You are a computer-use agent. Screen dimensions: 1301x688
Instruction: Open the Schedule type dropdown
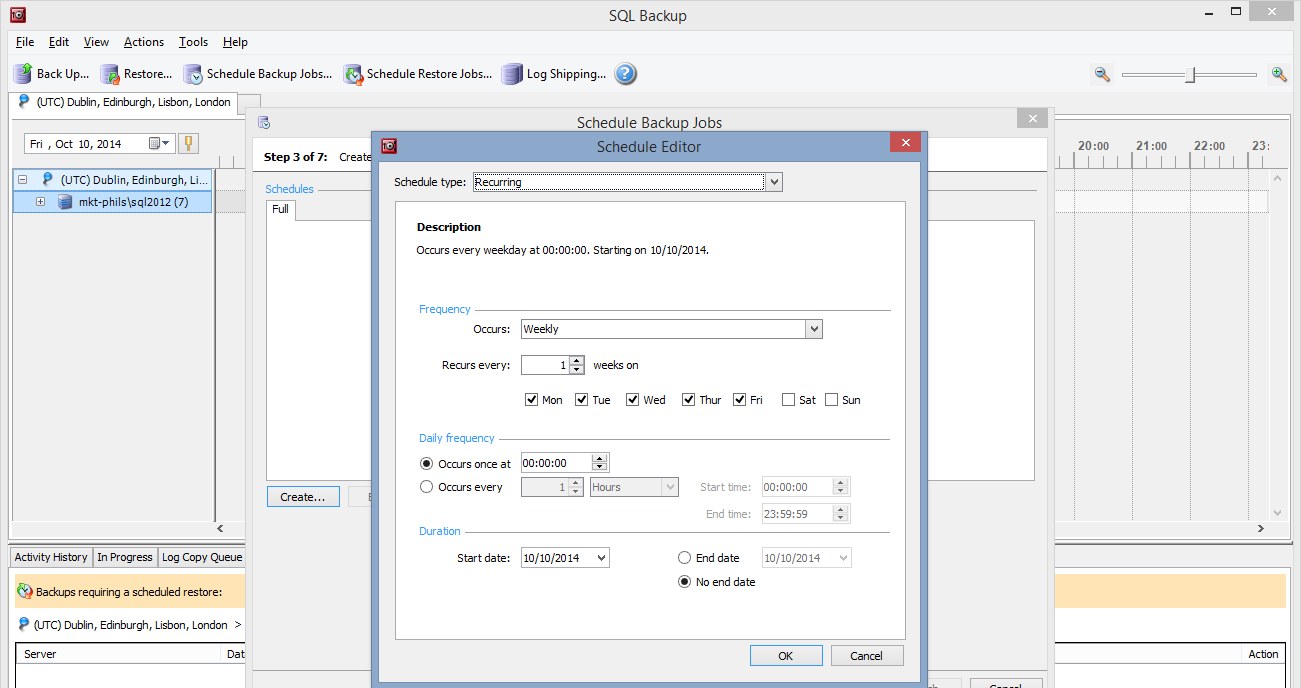click(x=774, y=182)
